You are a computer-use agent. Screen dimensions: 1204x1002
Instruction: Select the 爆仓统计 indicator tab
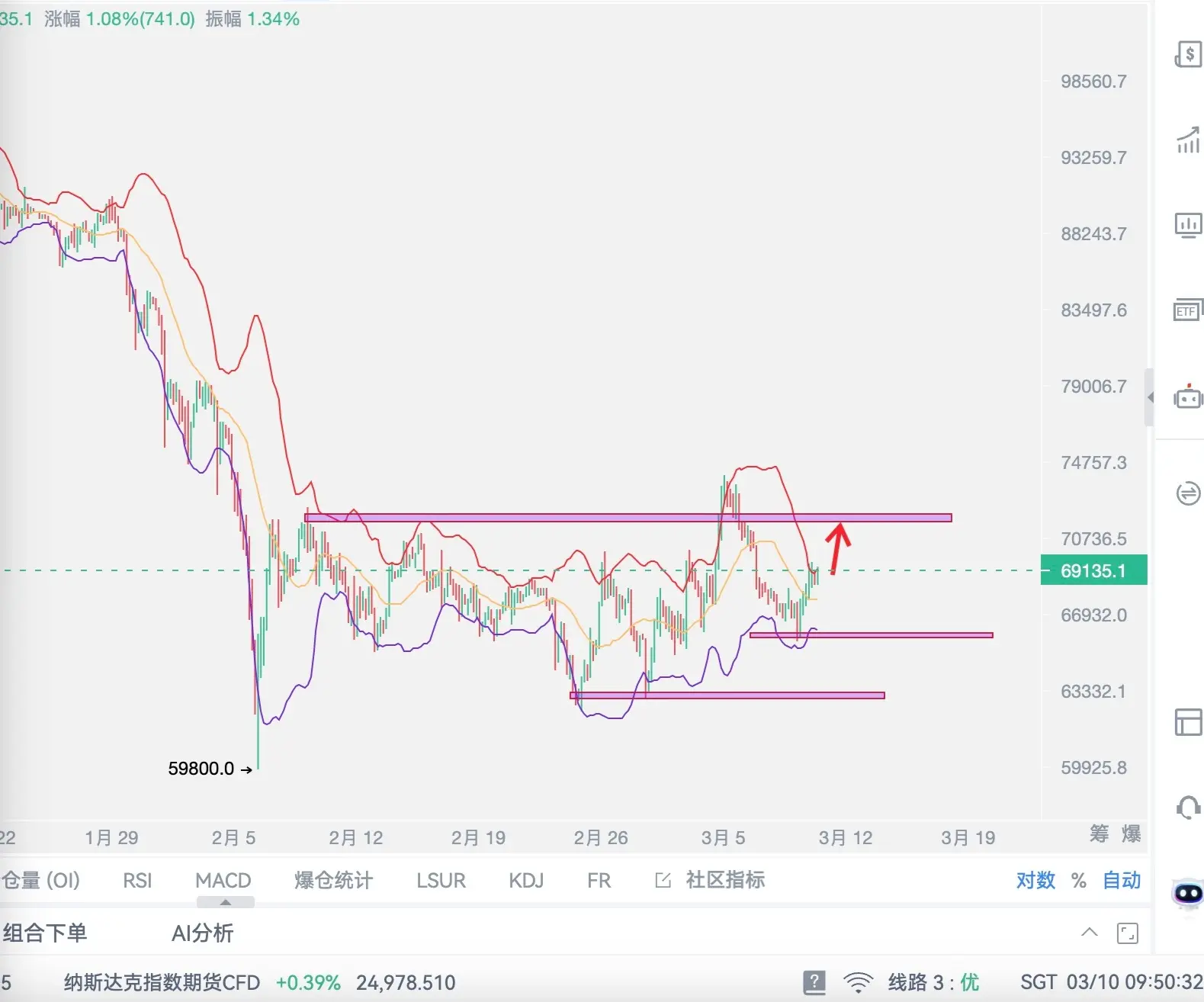pos(333,880)
